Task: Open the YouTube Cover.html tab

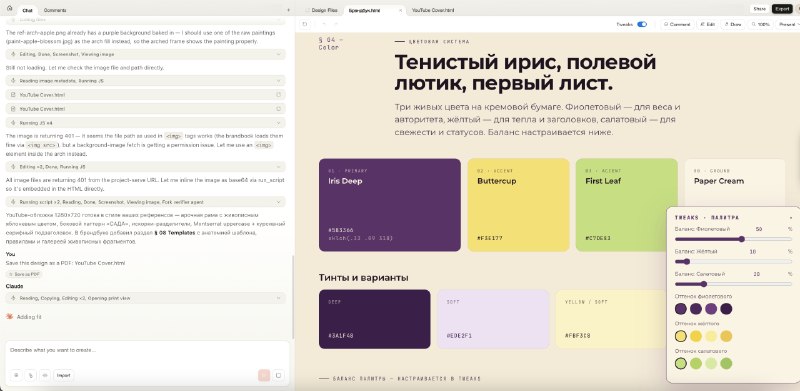Action: tap(433, 10)
